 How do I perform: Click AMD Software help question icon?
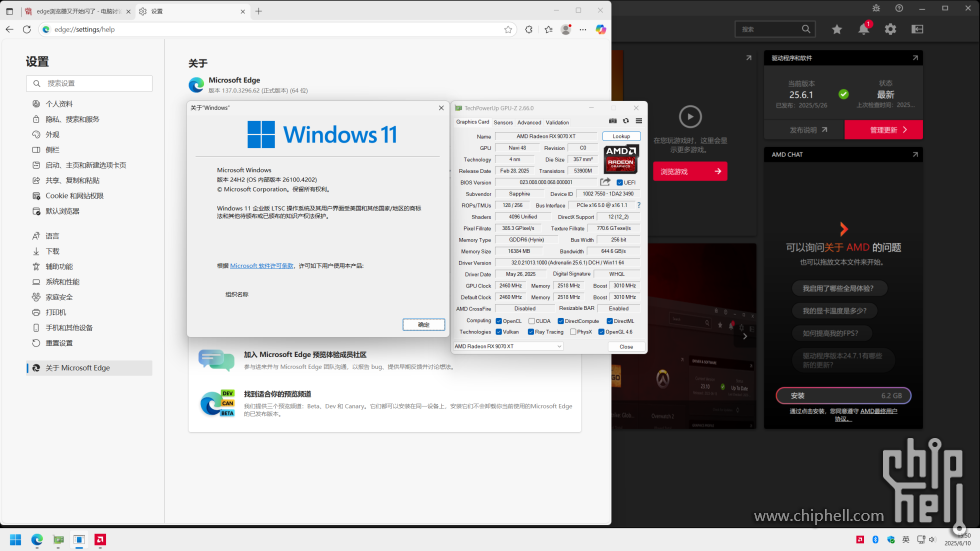tap(899, 8)
